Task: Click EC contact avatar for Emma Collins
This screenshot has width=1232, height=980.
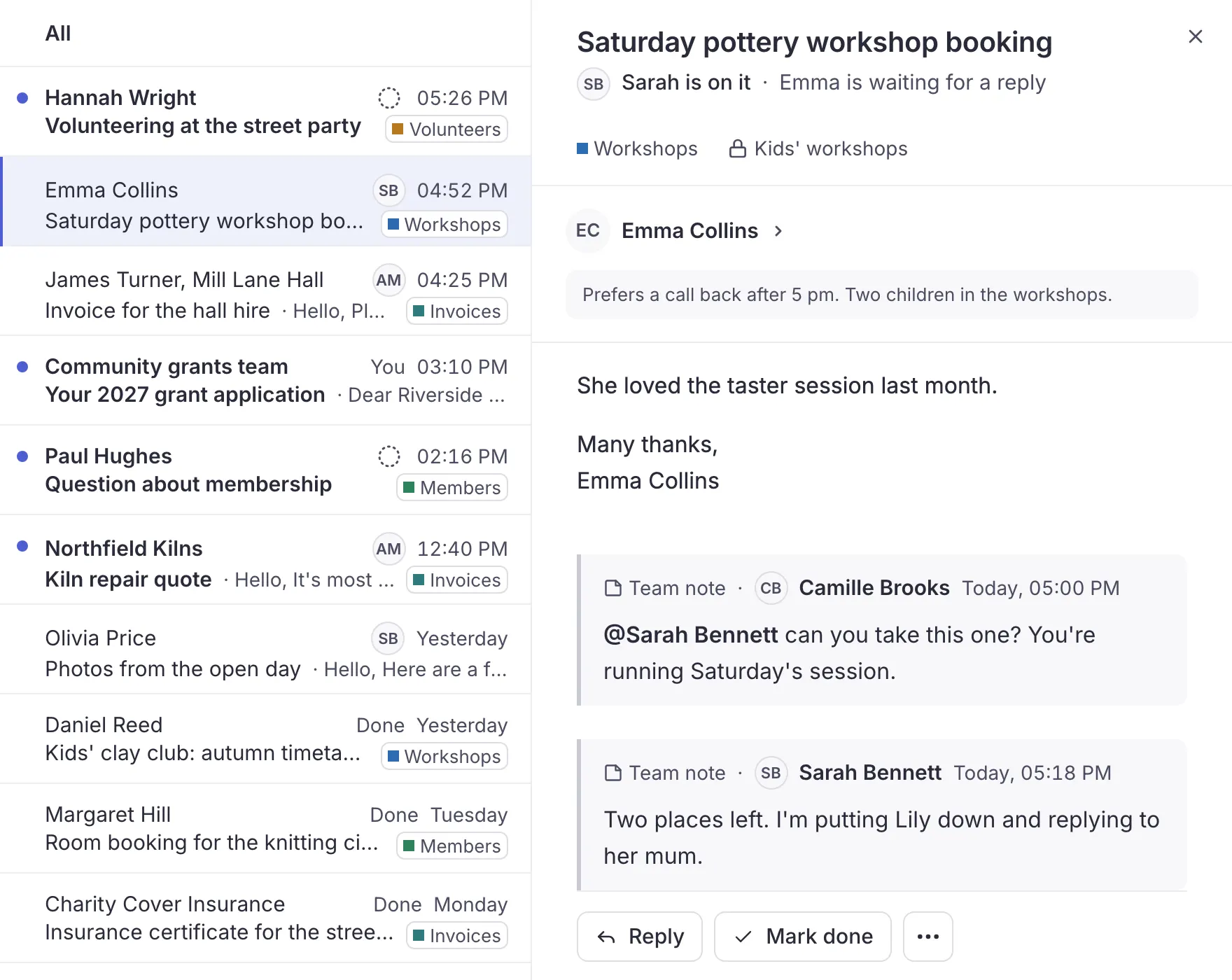Action: click(x=588, y=230)
